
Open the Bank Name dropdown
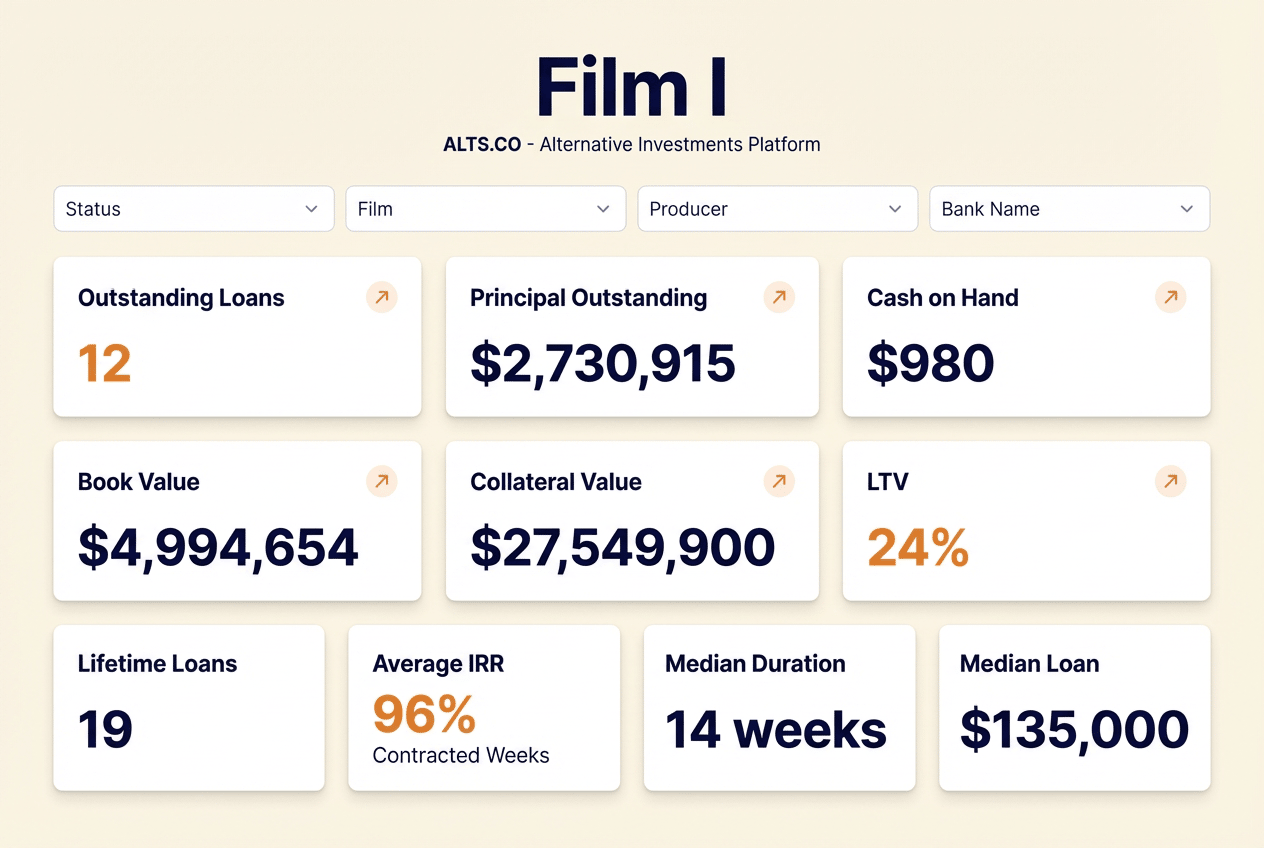coord(1070,209)
